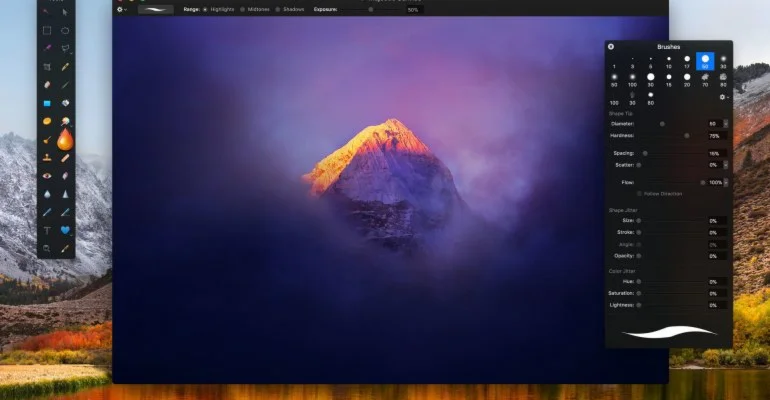Screen dimensions: 770x400
Task: Pick the size 20 brush preset
Action: coord(687,80)
